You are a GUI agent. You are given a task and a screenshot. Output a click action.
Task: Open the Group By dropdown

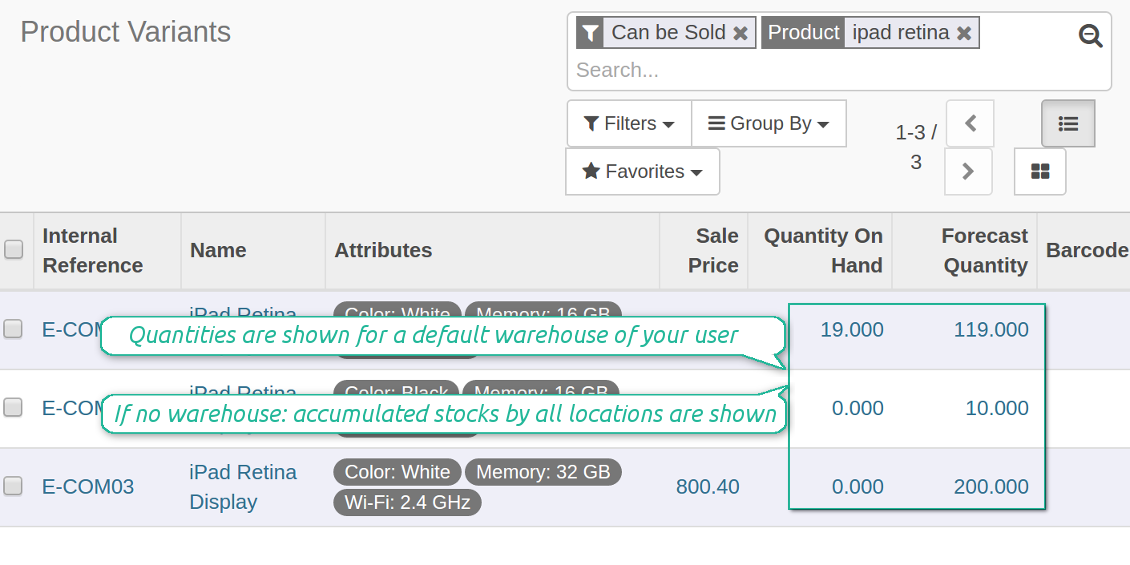point(768,124)
